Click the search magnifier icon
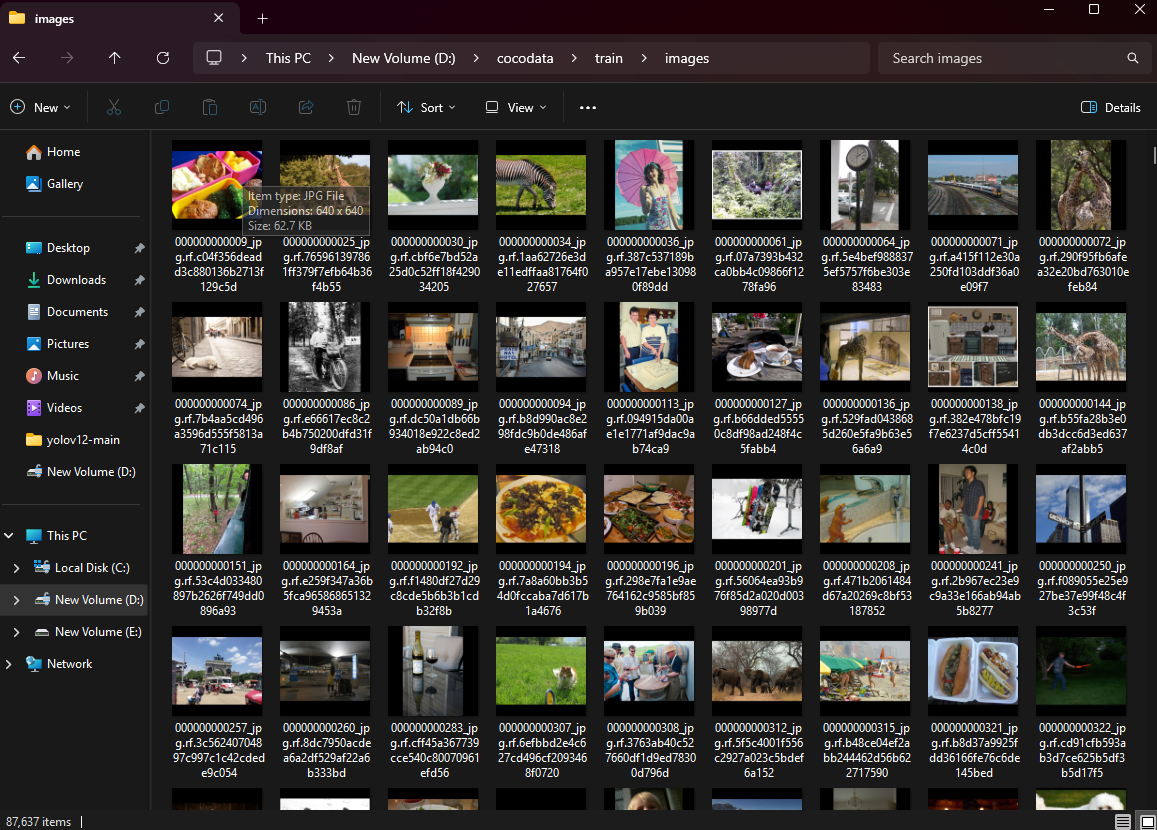This screenshot has width=1157, height=830. [1132, 58]
